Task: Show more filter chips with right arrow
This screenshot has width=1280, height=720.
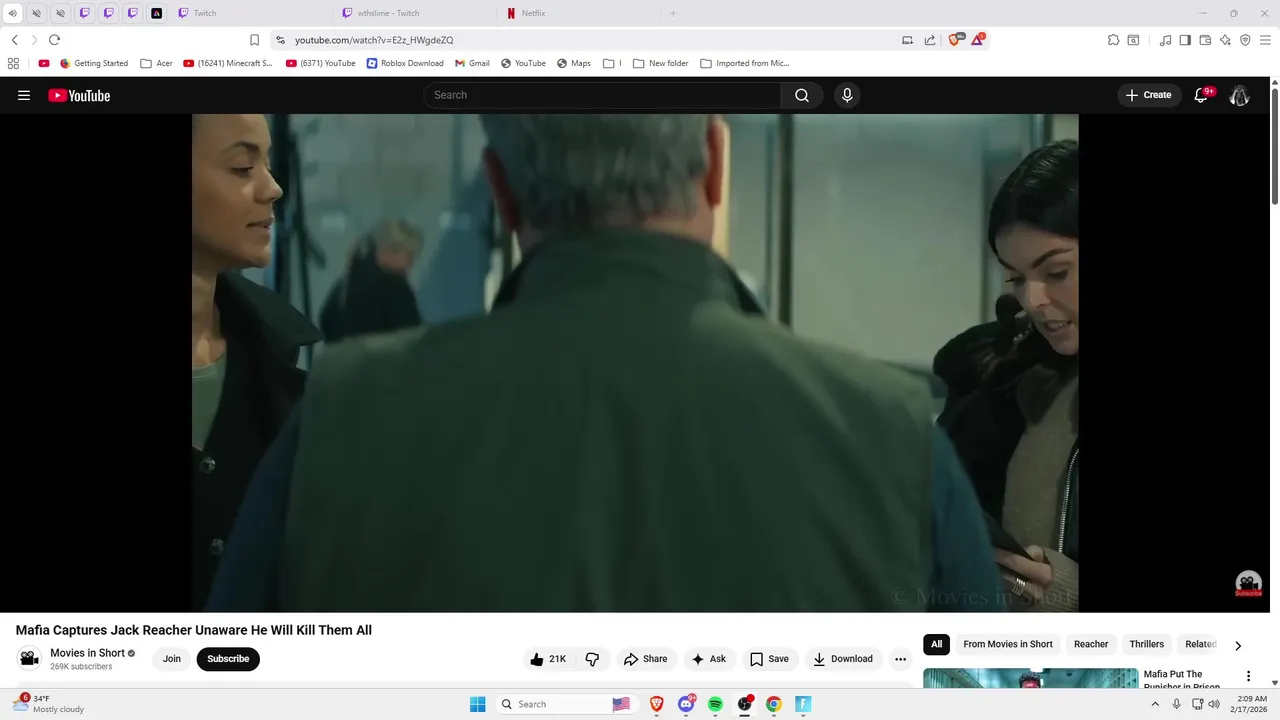Action: [x=1238, y=645]
